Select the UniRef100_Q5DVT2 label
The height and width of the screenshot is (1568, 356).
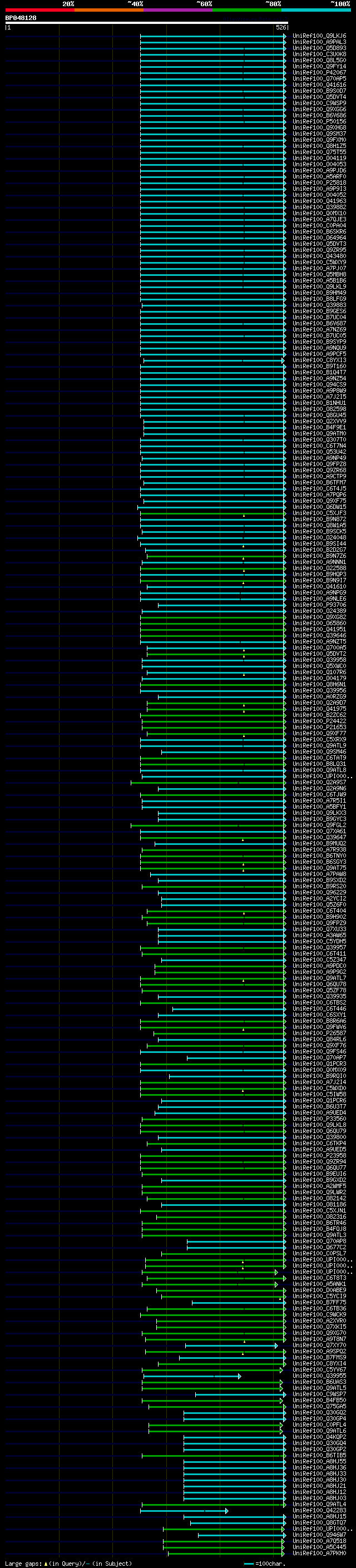[319, 654]
